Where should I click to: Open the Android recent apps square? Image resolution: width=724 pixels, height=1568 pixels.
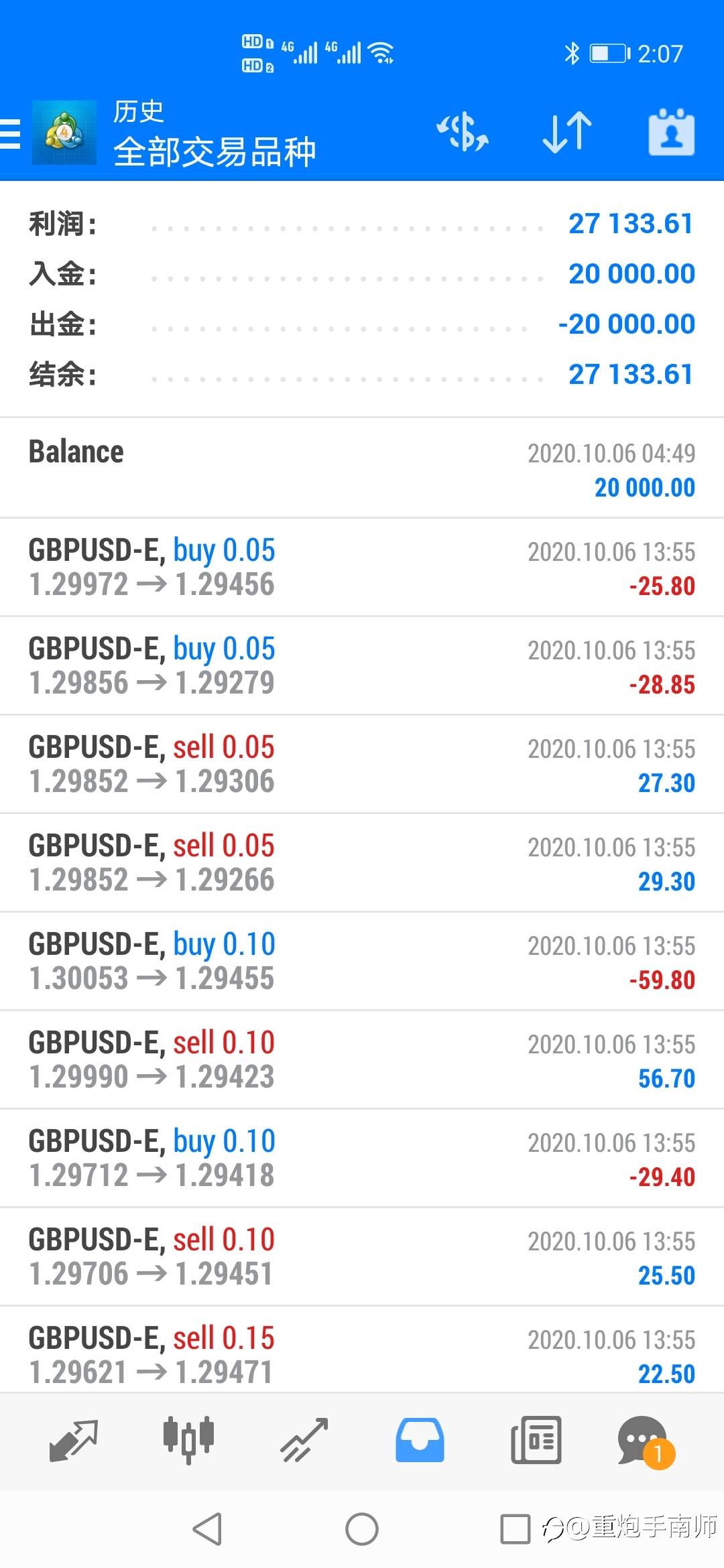click(516, 1530)
